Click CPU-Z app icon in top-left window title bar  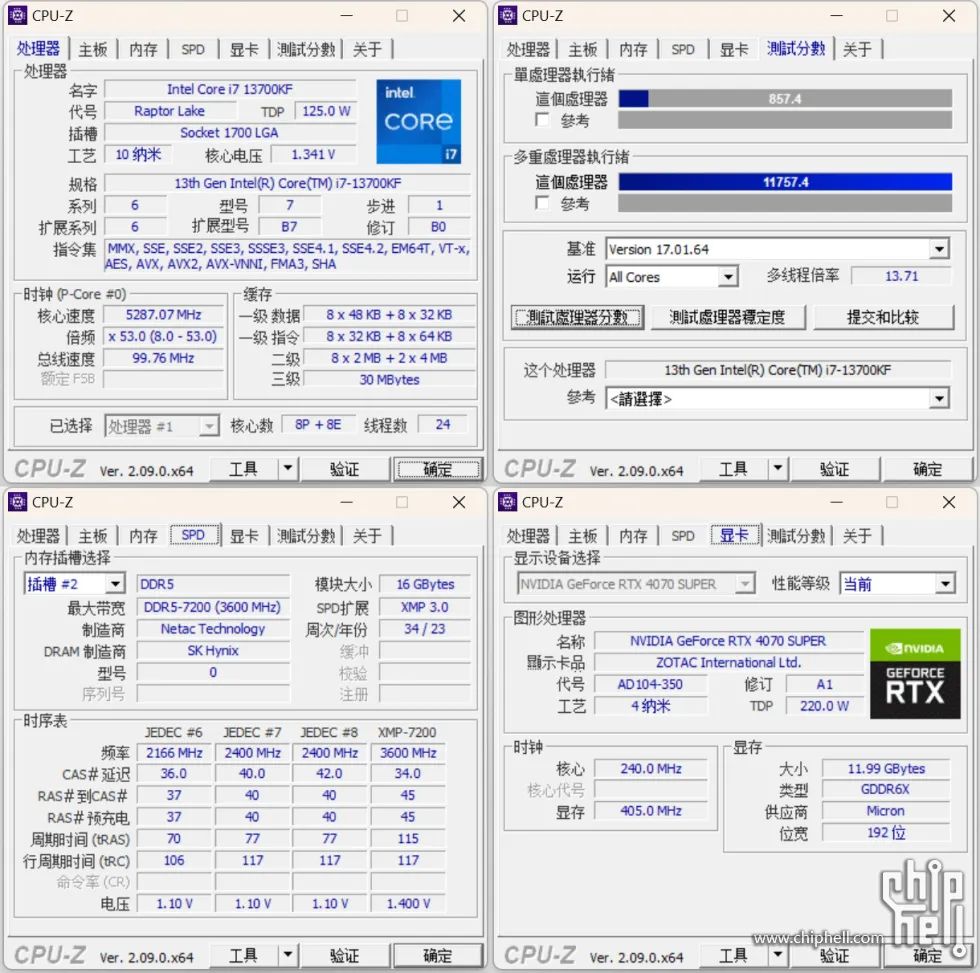click(18, 15)
